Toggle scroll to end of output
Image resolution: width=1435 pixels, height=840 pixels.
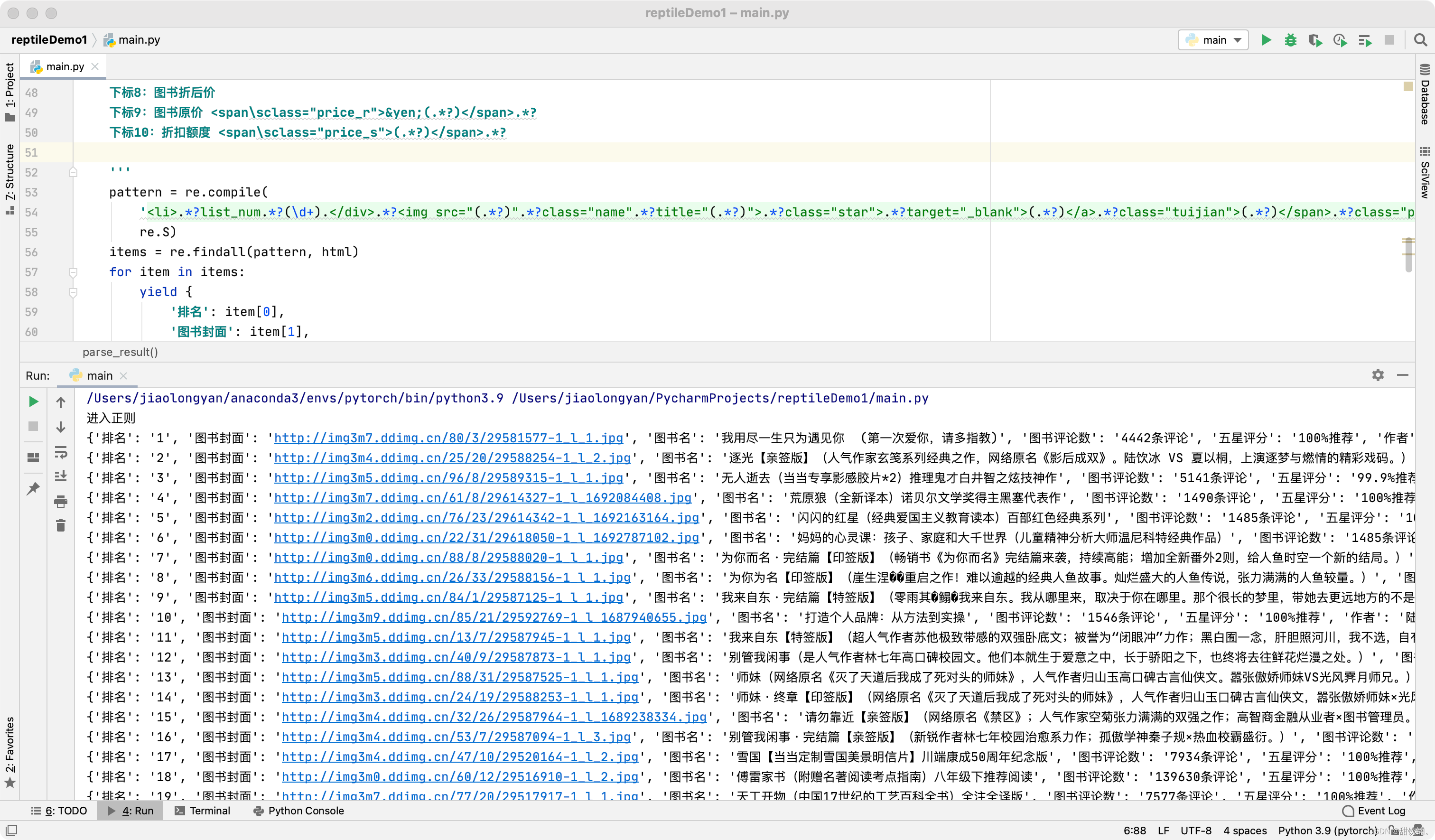click(x=60, y=476)
